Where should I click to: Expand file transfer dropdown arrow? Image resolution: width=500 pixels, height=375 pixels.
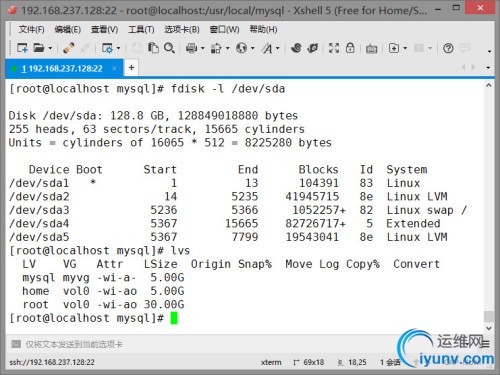(228, 49)
